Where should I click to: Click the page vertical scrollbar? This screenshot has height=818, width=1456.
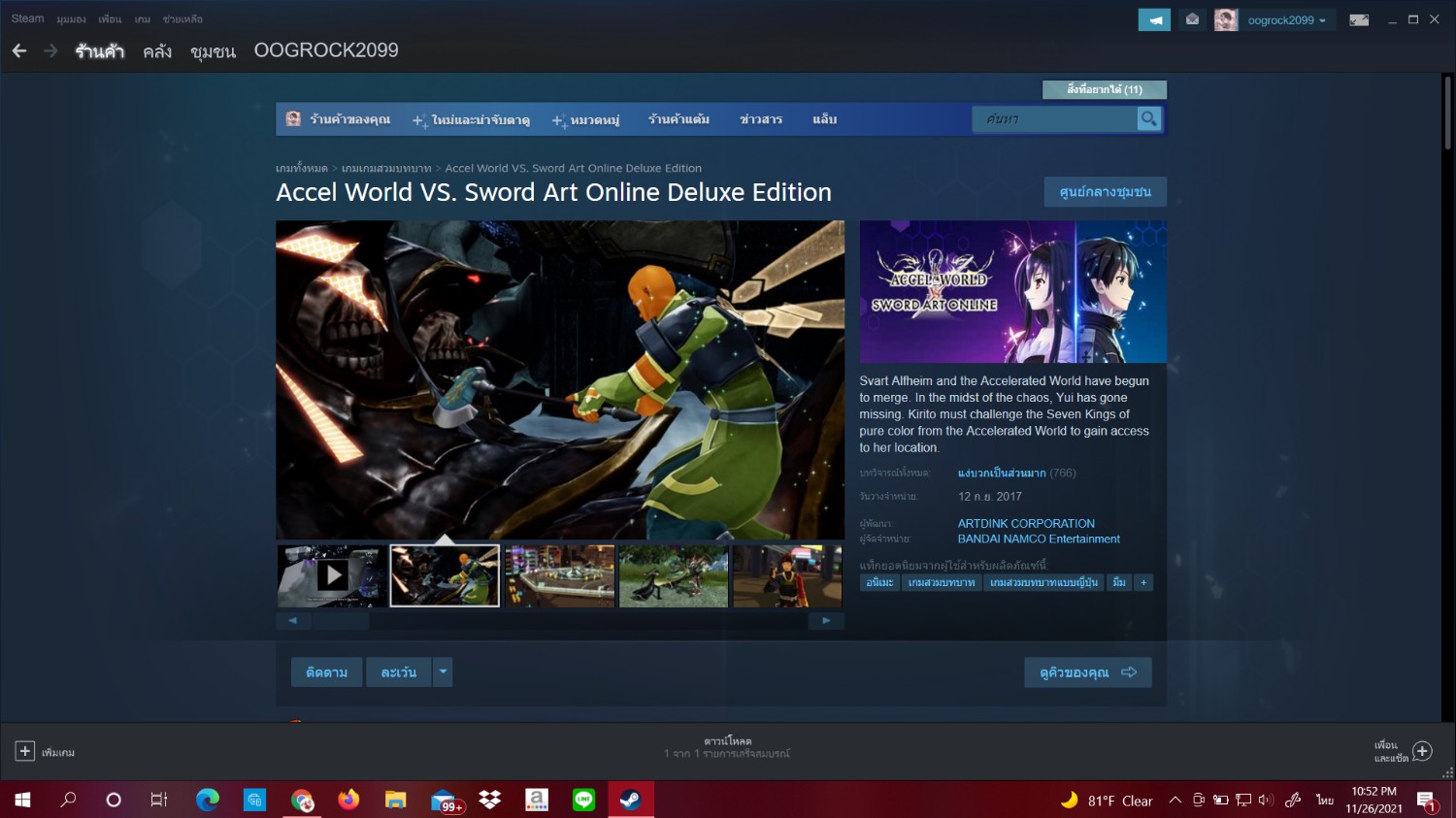tap(1447, 113)
